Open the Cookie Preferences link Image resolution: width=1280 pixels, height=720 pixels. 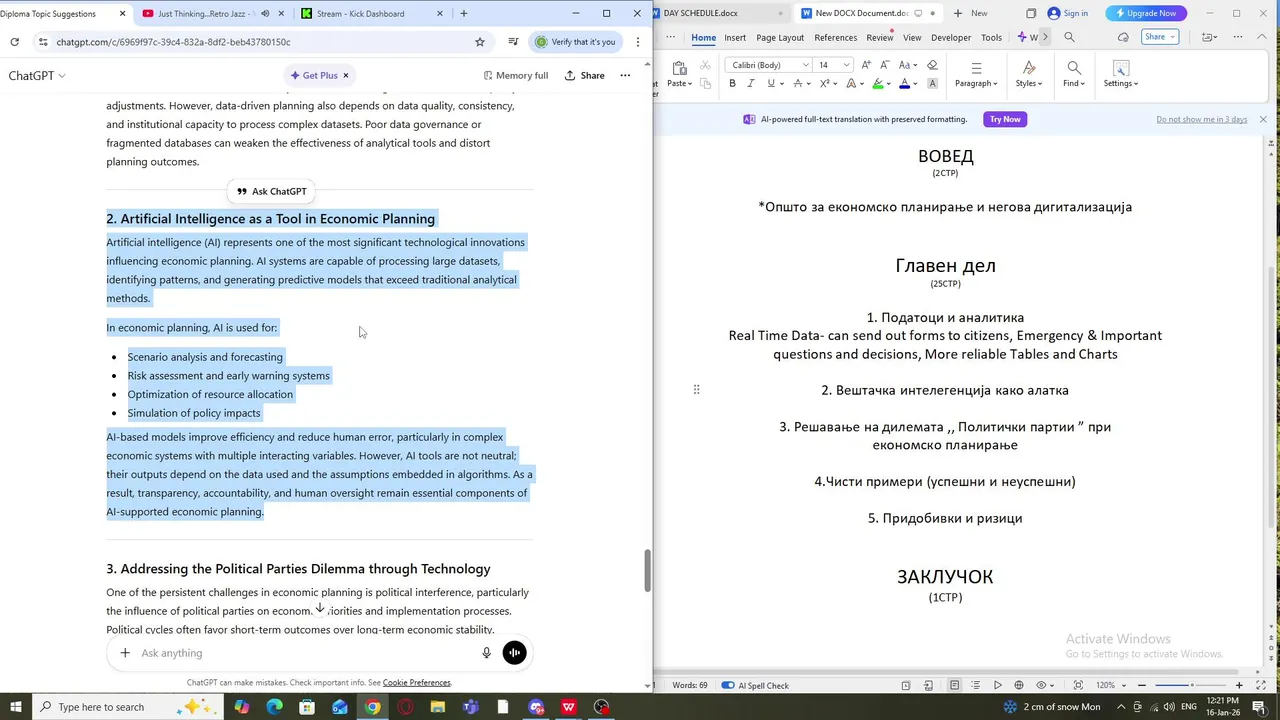pos(417,683)
